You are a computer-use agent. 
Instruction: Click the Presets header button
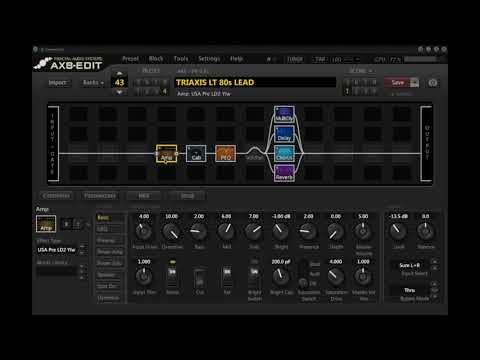point(151,71)
